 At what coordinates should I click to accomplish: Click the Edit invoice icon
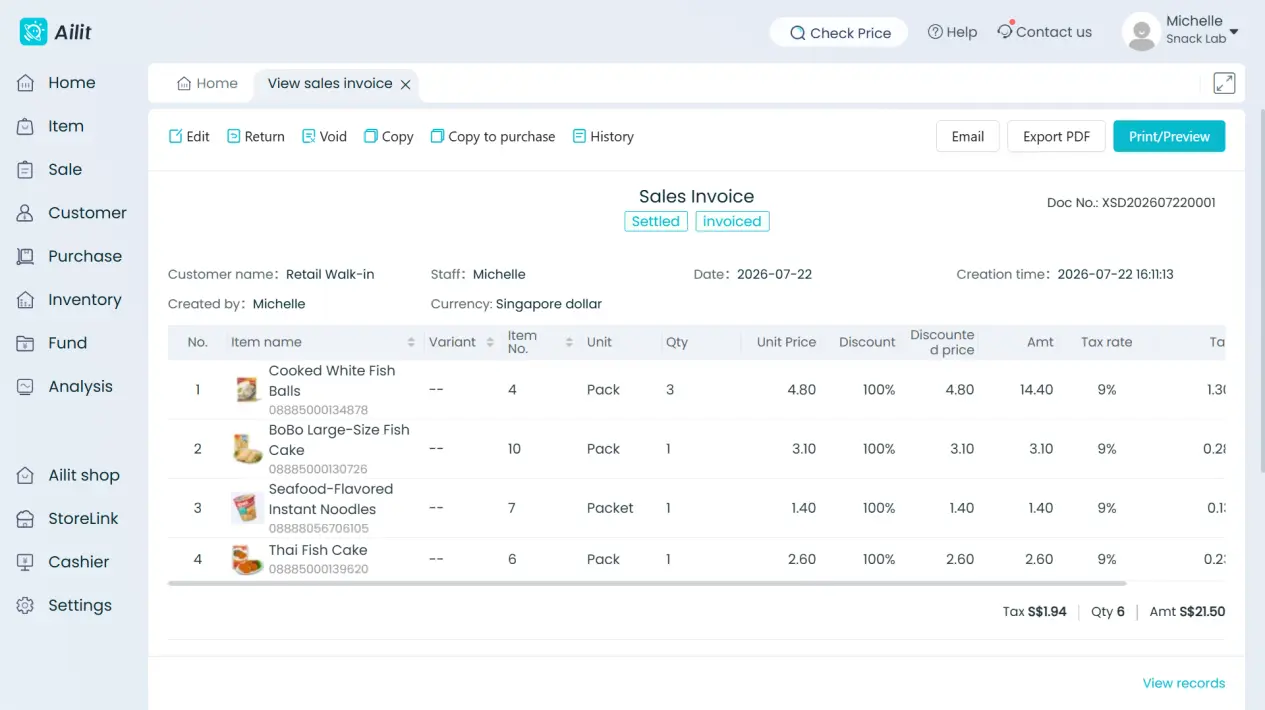(x=175, y=136)
